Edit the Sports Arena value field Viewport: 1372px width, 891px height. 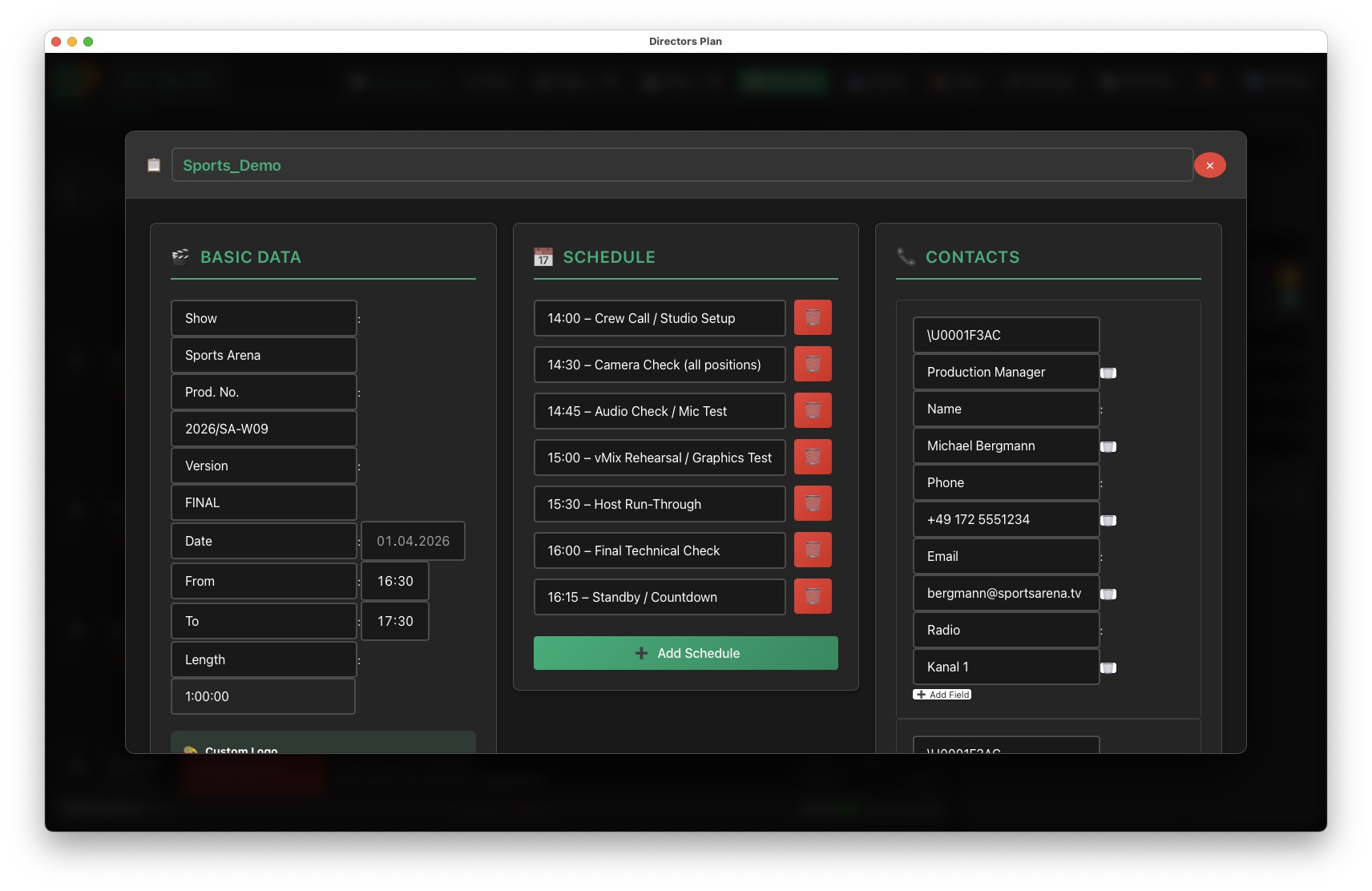264,355
